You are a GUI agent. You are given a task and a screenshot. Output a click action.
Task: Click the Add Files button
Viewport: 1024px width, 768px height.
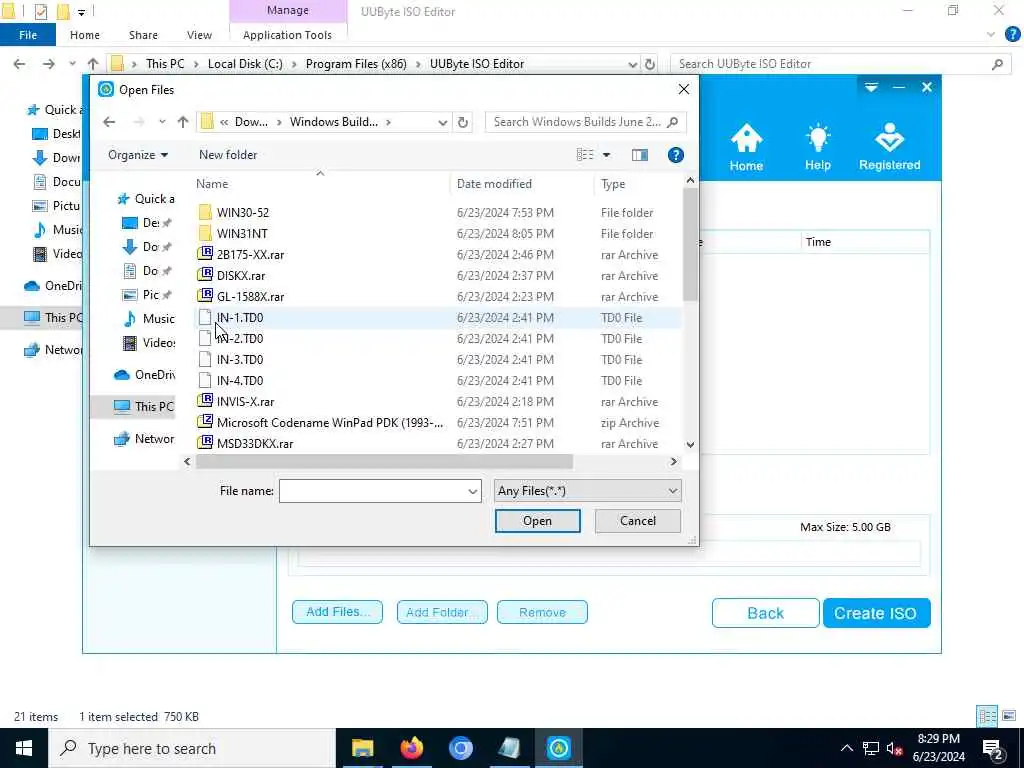(x=337, y=612)
